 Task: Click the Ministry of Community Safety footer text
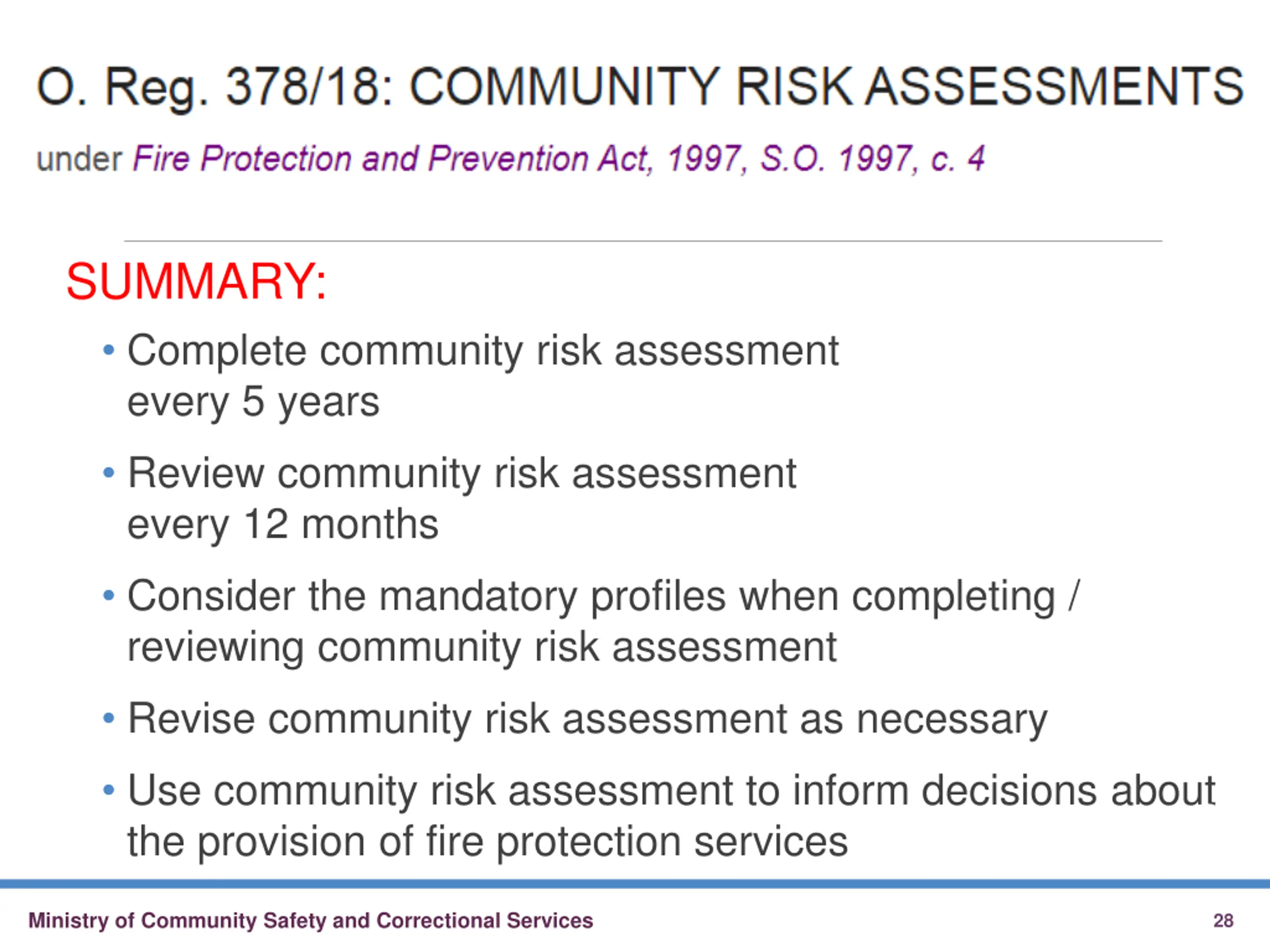click(x=311, y=920)
